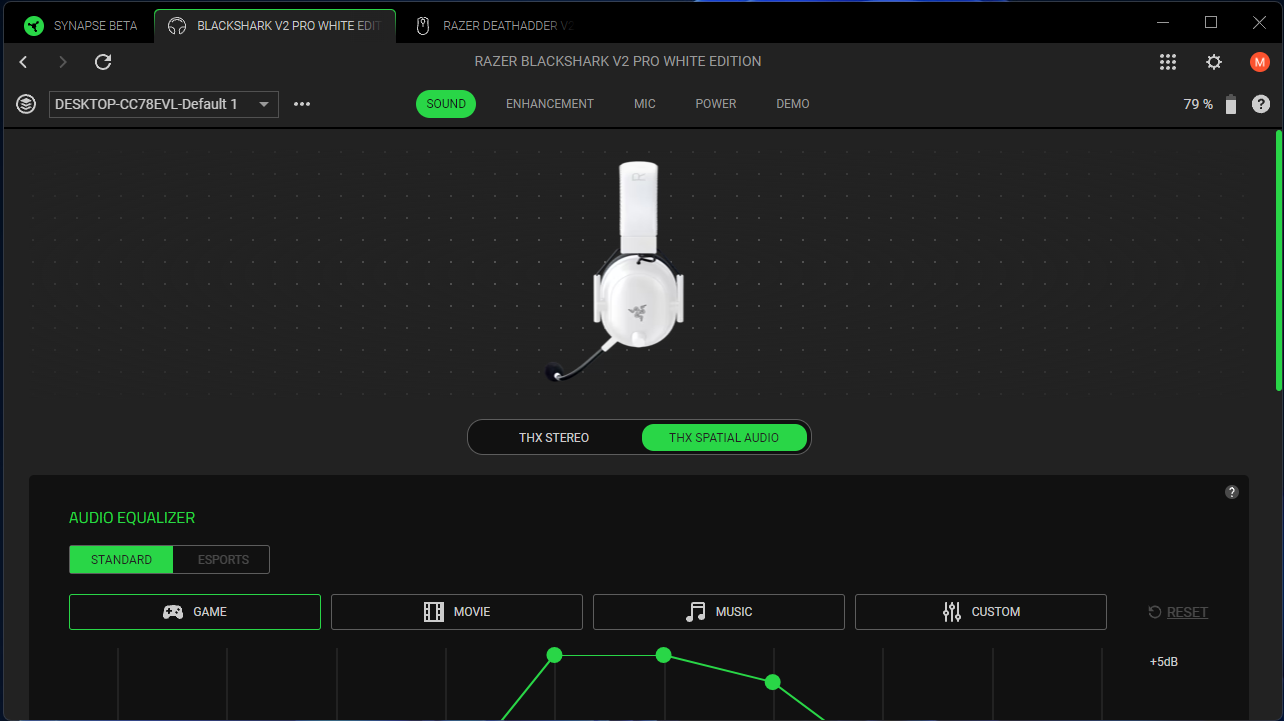
Task: Open the Synapse Beta home tab
Action: (x=80, y=26)
